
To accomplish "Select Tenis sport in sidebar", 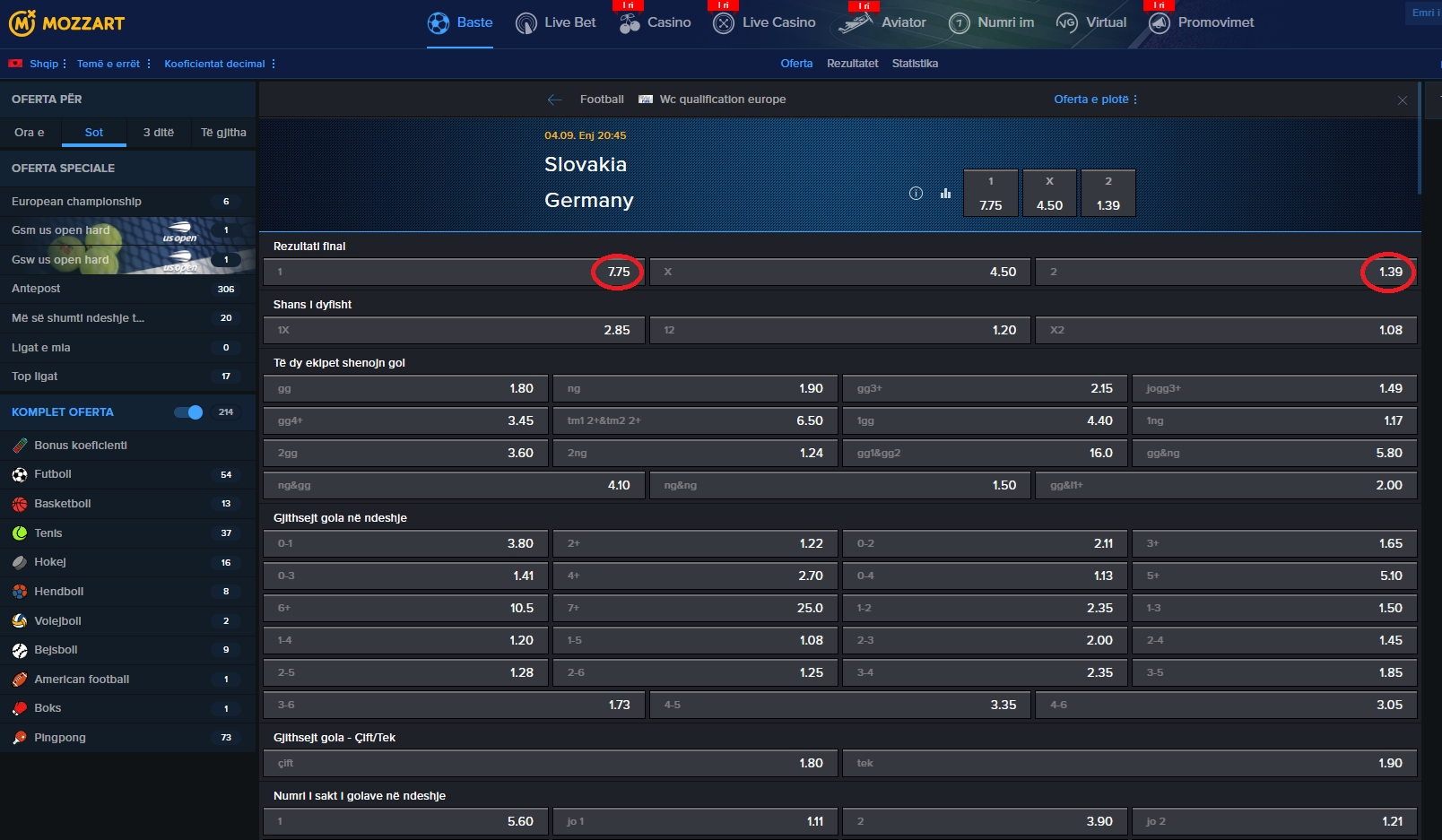I will pyautogui.click(x=127, y=533).
